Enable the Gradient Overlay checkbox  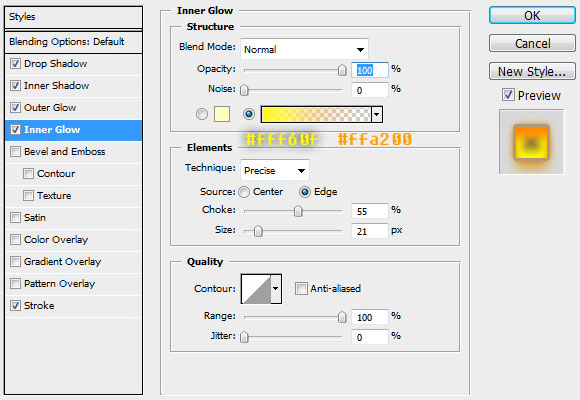[x=15, y=262]
